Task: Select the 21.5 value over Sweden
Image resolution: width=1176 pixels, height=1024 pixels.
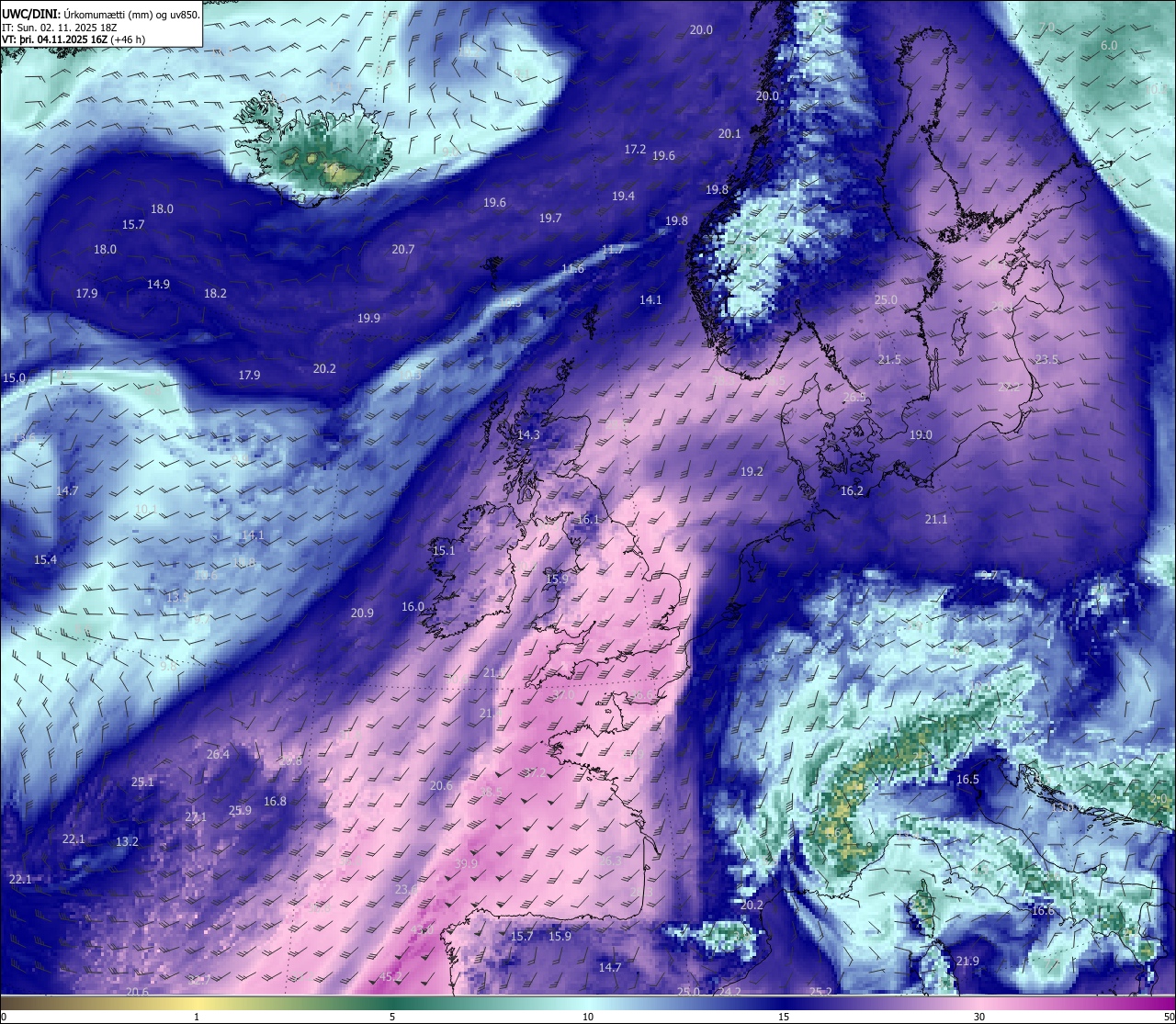Action: click(x=889, y=359)
